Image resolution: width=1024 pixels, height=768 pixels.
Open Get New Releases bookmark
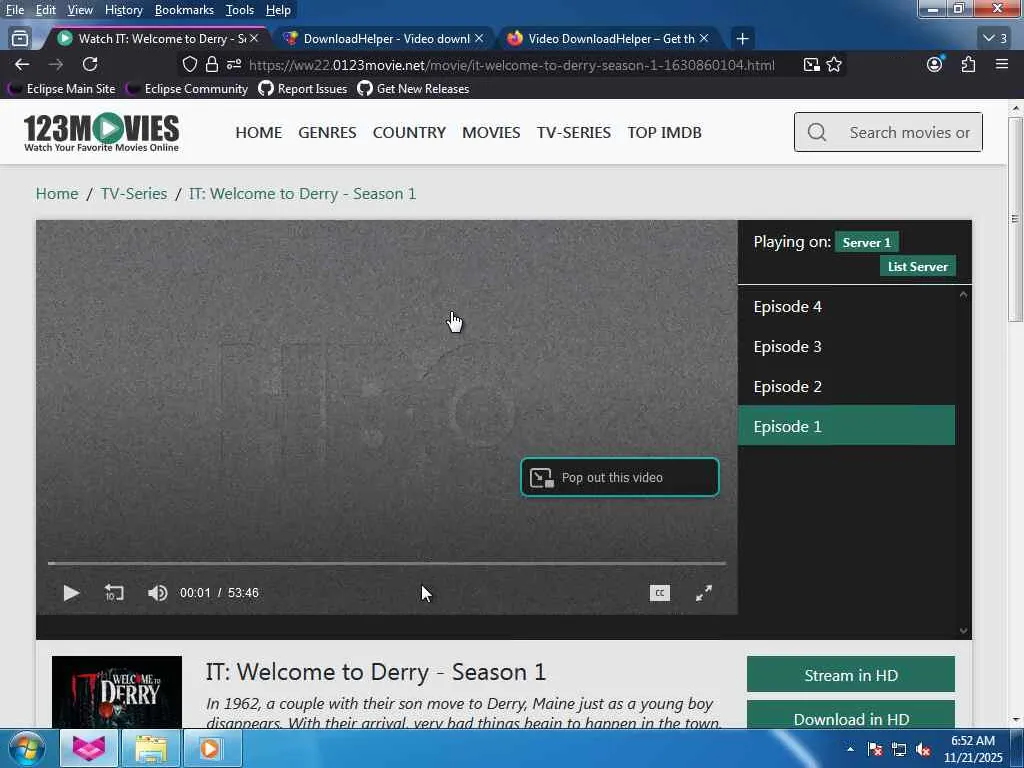point(413,89)
